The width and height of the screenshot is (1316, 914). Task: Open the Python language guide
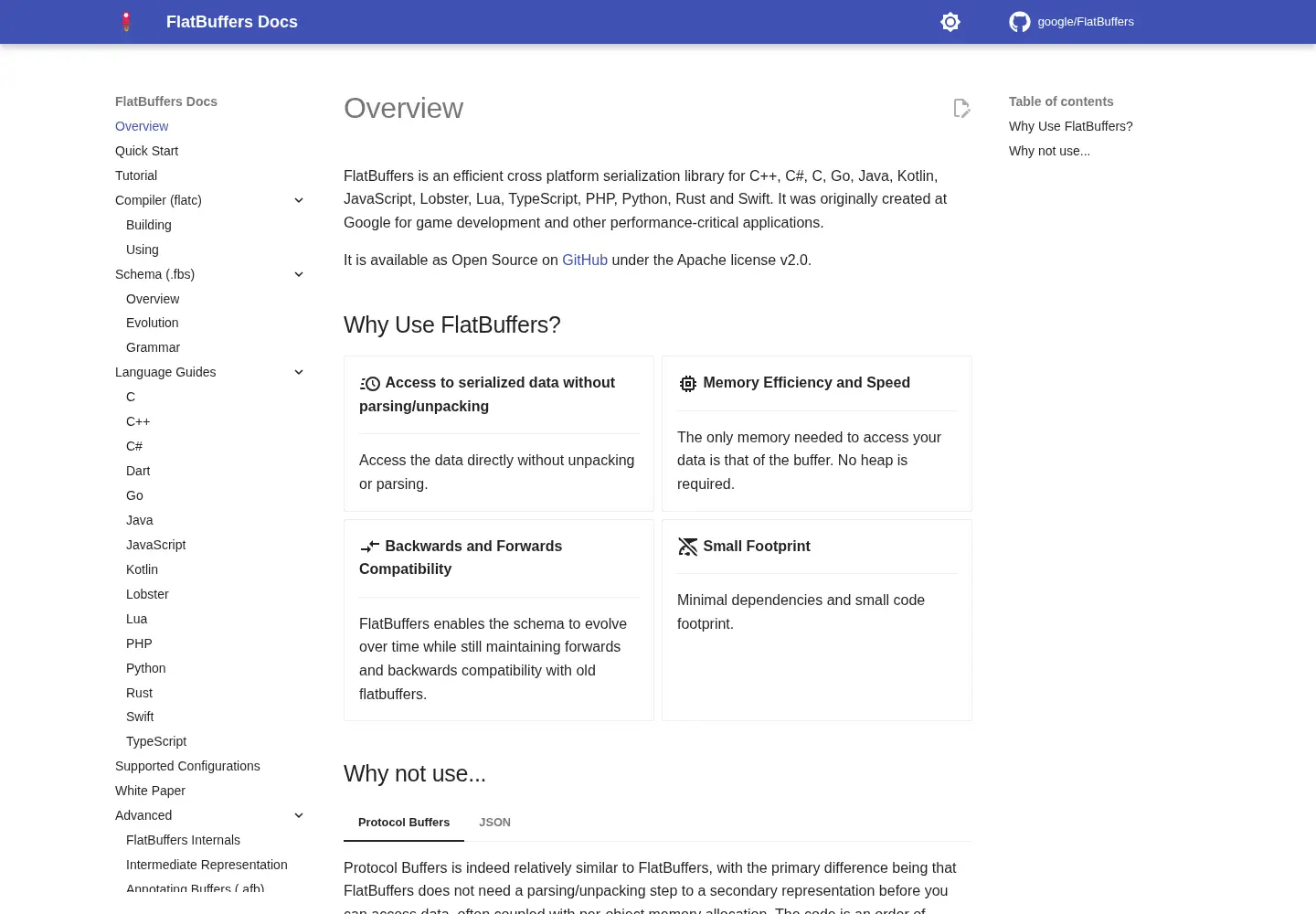tap(146, 668)
